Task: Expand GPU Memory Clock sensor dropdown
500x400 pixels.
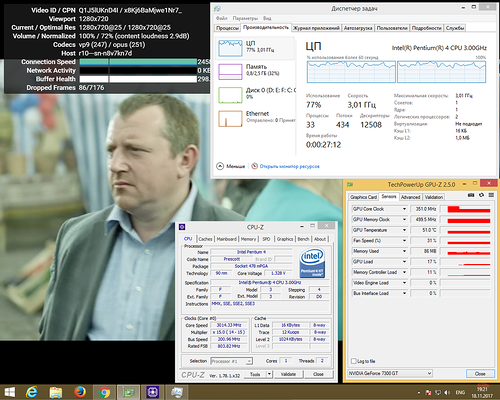Action: 404,220
